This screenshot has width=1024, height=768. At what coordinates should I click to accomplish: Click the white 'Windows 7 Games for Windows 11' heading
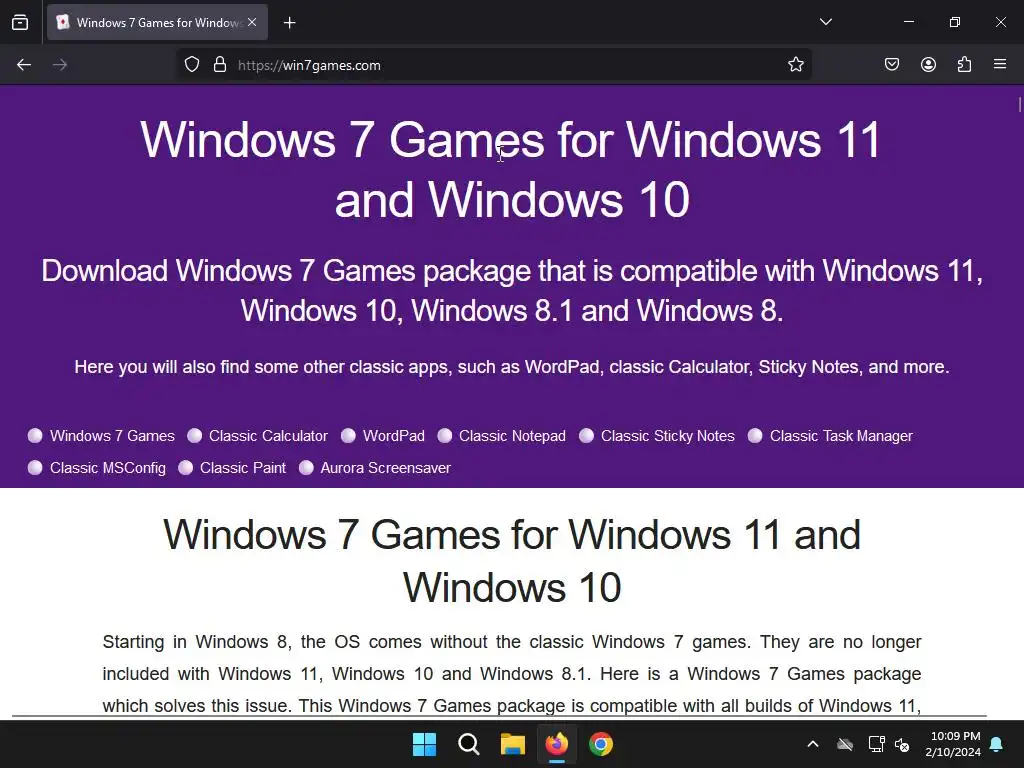point(511,169)
